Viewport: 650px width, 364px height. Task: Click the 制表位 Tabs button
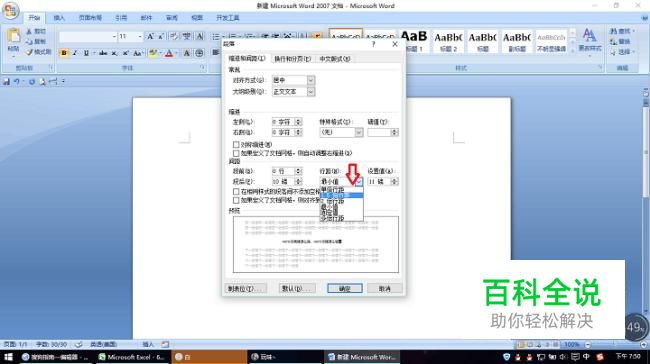click(246, 288)
